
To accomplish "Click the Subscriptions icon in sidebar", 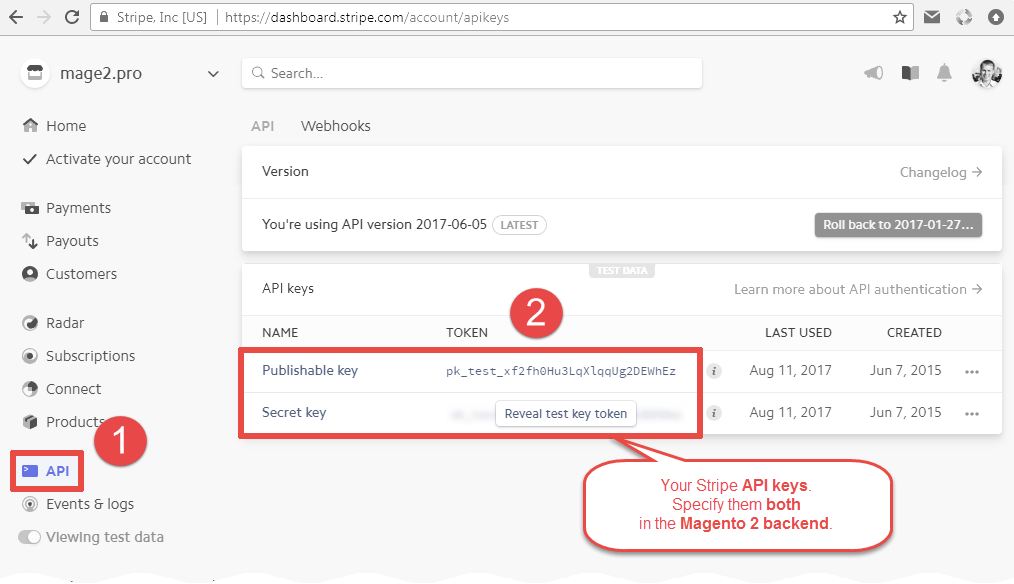I will click(30, 356).
